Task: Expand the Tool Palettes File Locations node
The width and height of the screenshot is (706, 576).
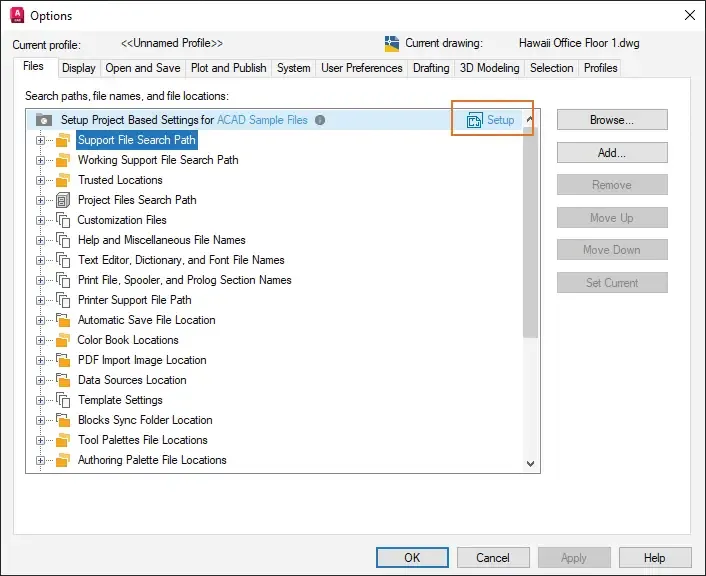Action: pos(40,440)
